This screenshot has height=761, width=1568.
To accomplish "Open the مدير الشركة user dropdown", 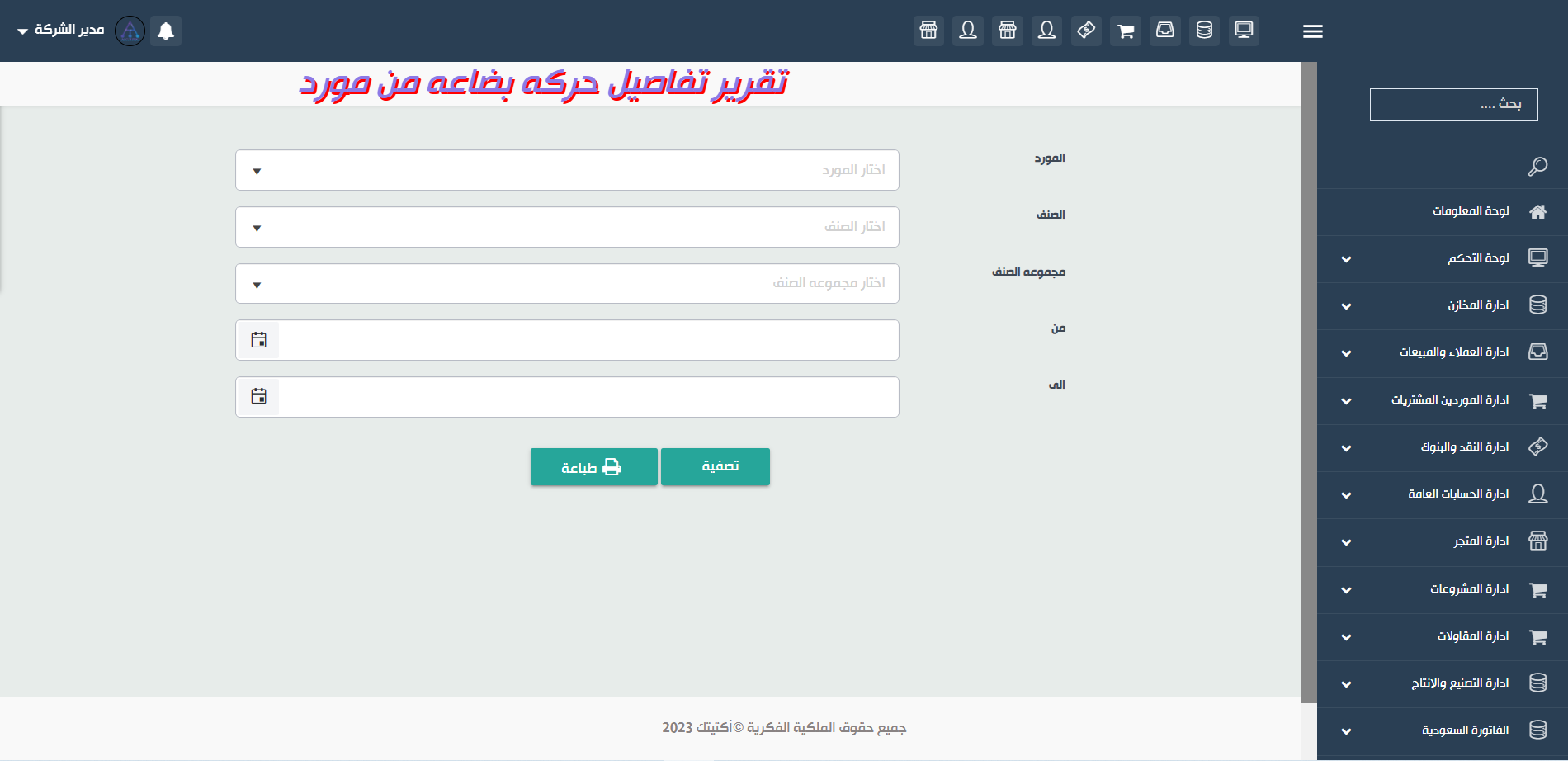I will [x=60, y=31].
